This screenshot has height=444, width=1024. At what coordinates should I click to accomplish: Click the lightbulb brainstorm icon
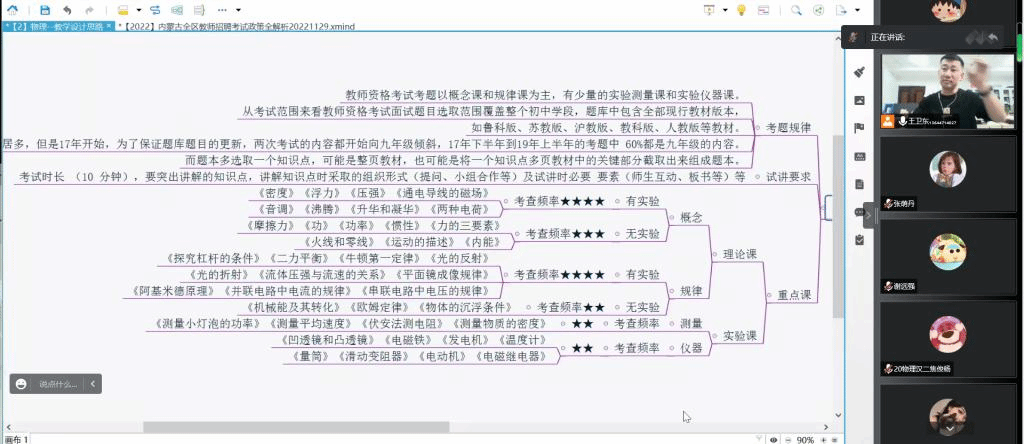(741, 10)
